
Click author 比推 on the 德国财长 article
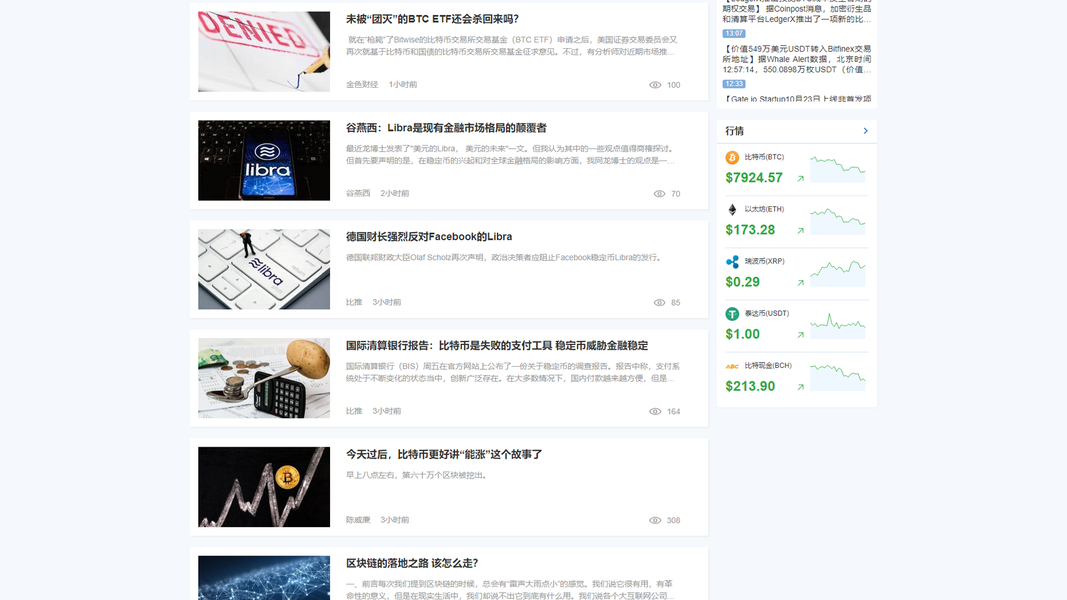point(354,303)
